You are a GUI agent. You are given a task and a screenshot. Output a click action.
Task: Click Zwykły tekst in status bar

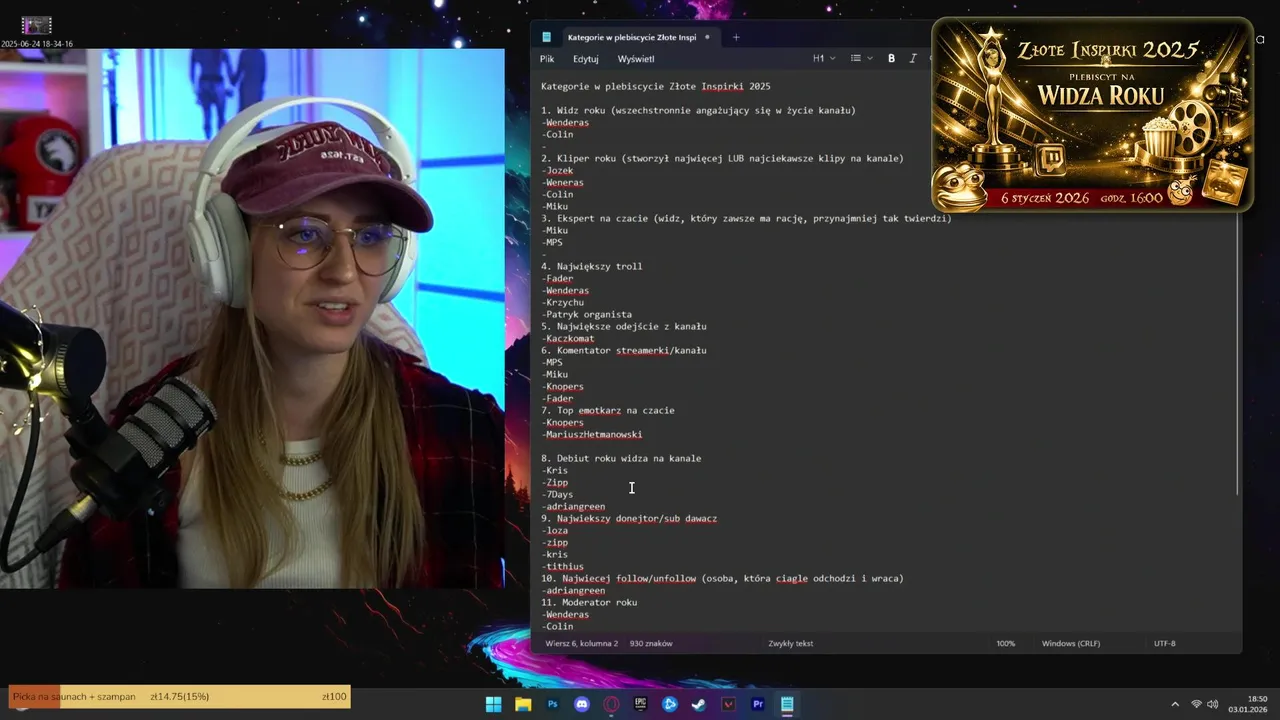pos(791,643)
